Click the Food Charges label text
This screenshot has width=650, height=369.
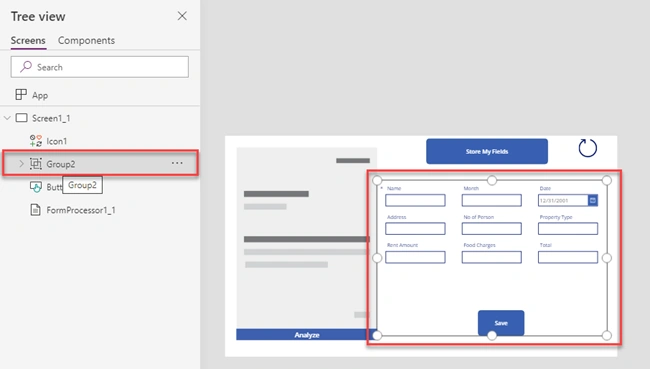[x=479, y=245]
